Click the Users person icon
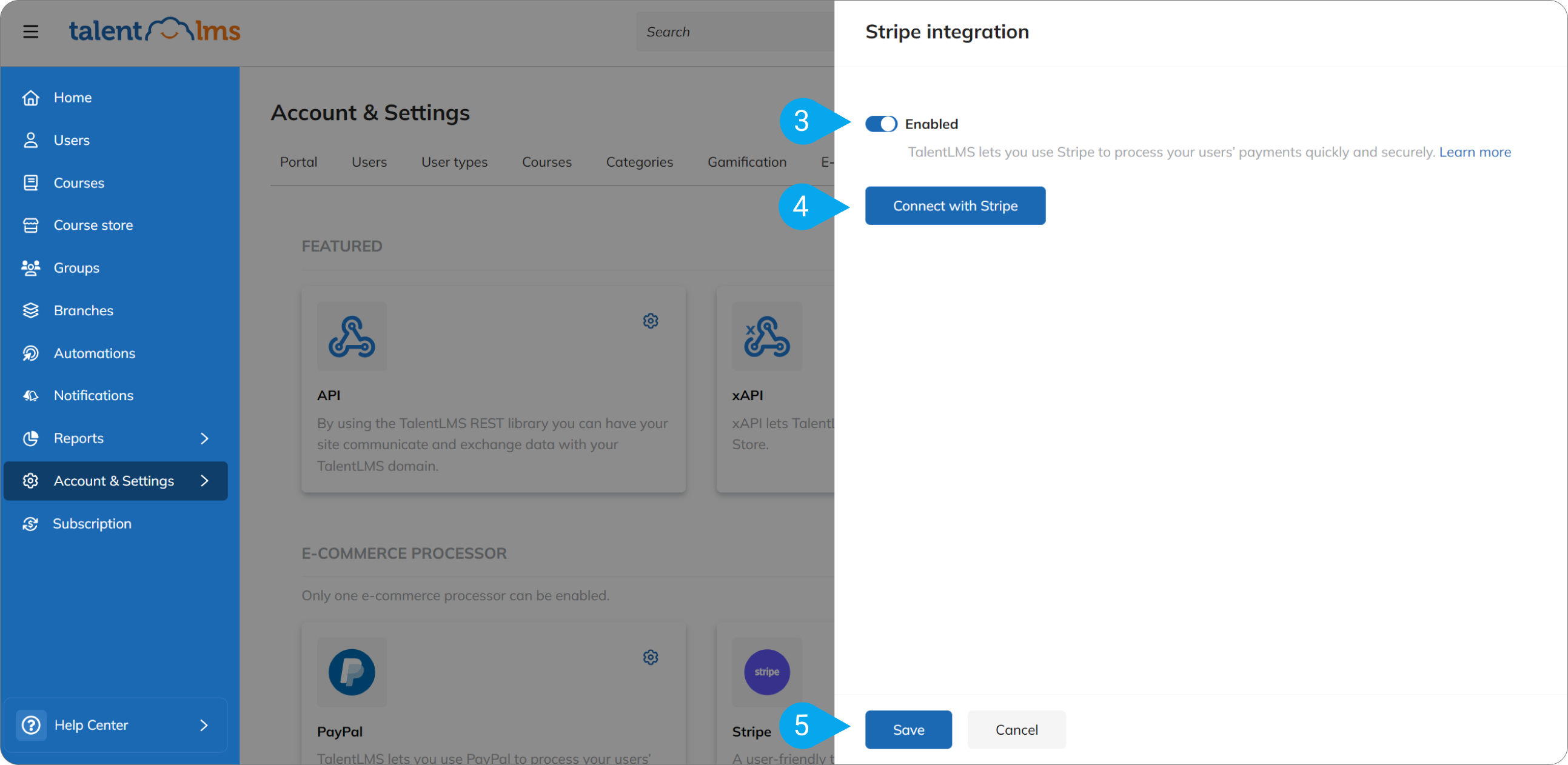The width and height of the screenshot is (1568, 765). coord(30,140)
